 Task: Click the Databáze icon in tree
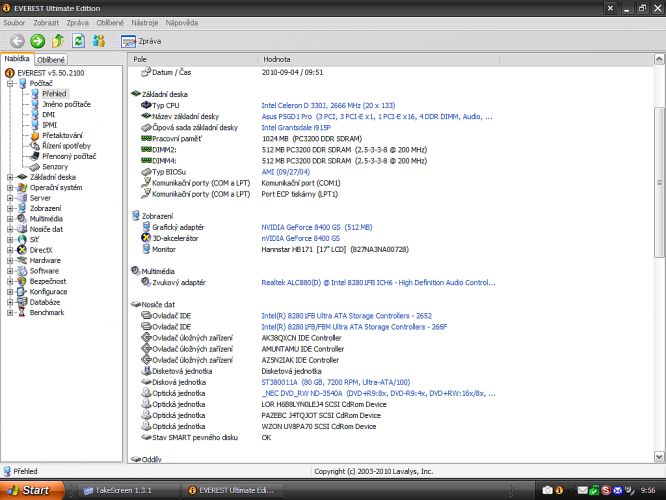coord(22,302)
